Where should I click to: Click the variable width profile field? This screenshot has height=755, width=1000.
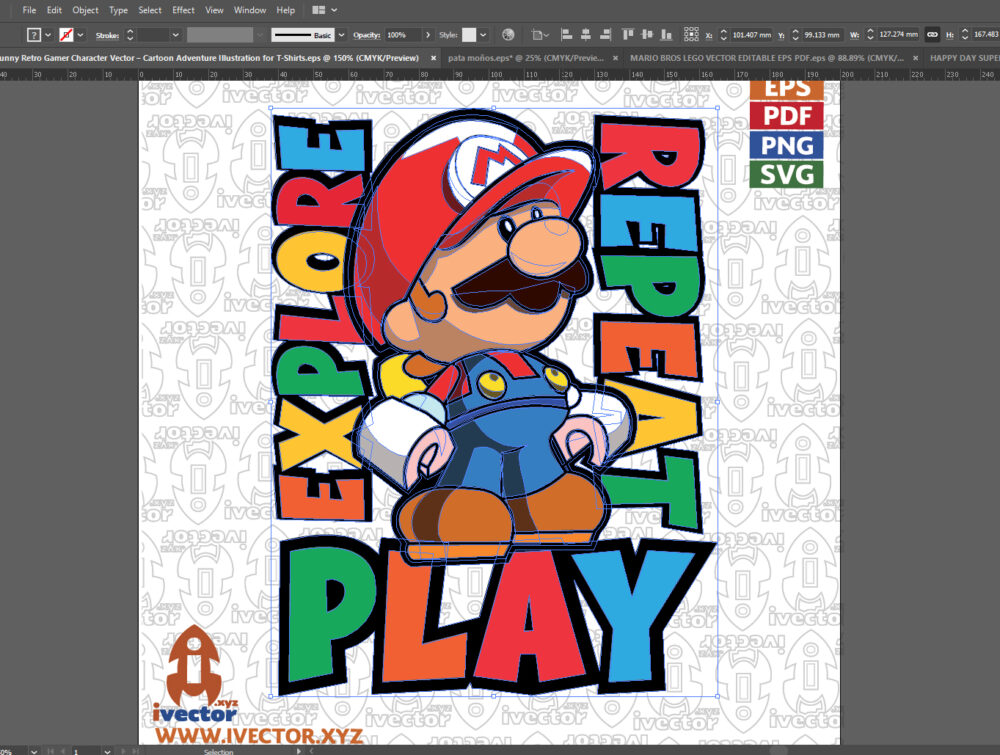[220, 35]
